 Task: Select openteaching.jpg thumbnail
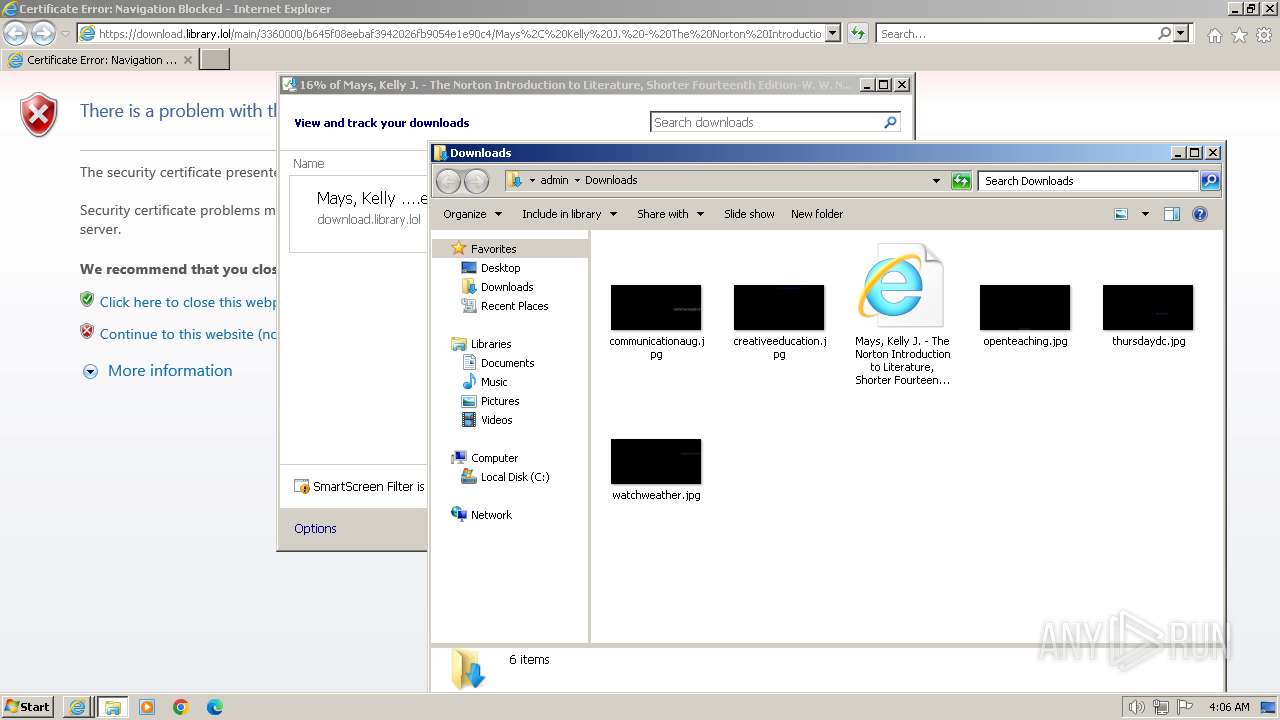point(1025,308)
